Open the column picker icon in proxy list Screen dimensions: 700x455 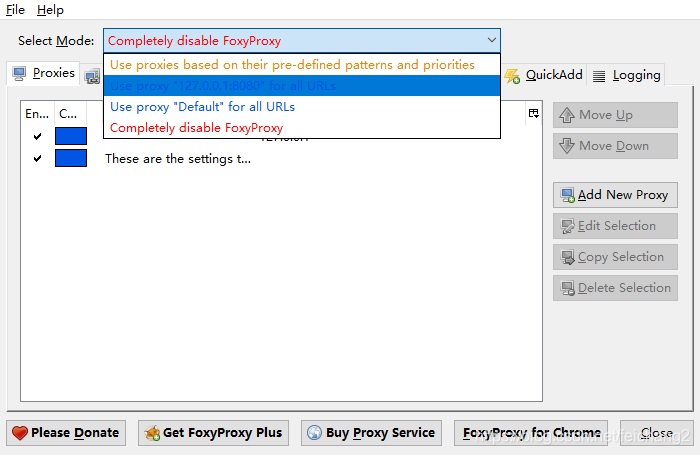pos(533,113)
